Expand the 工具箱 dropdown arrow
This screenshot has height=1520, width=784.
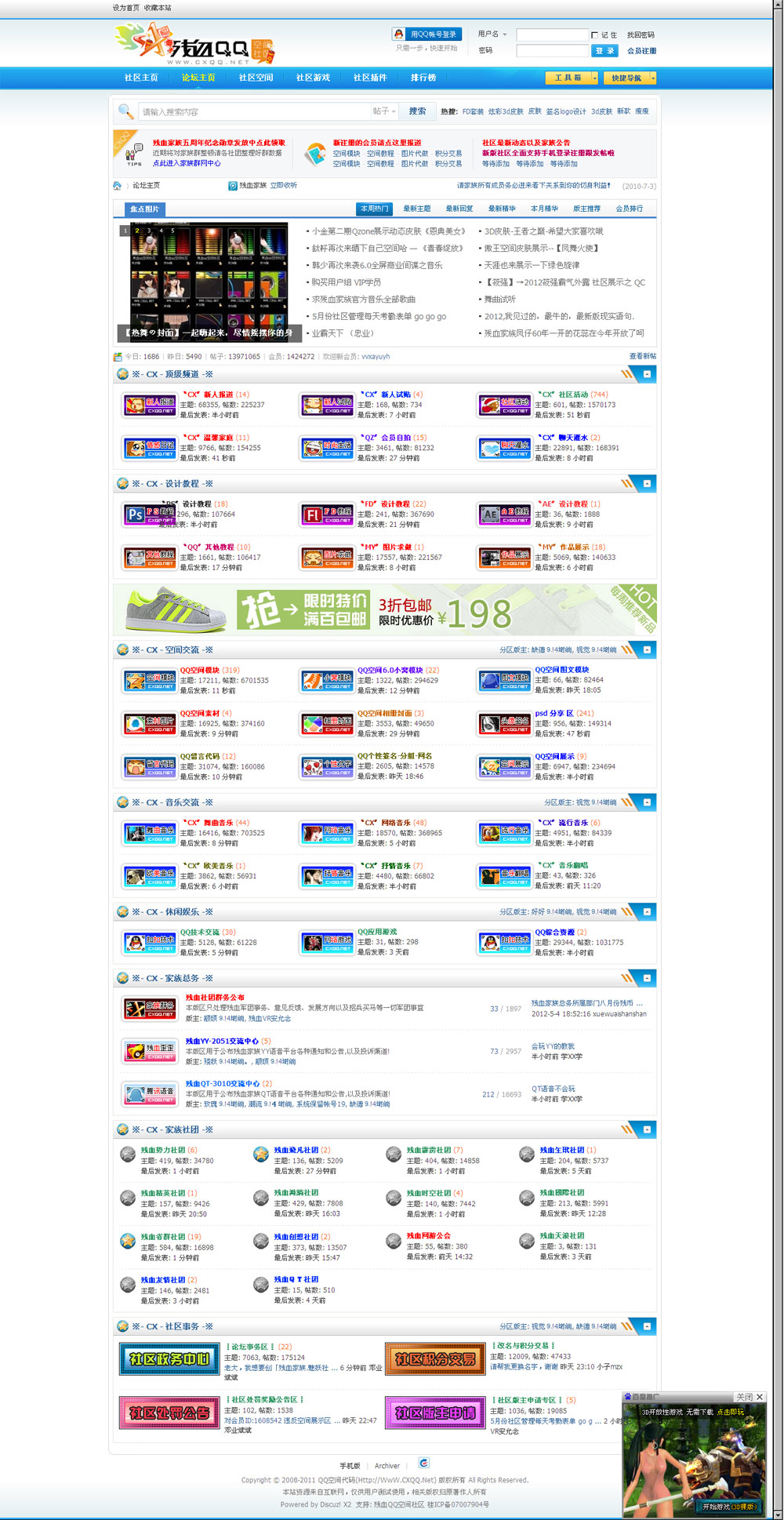(595, 78)
